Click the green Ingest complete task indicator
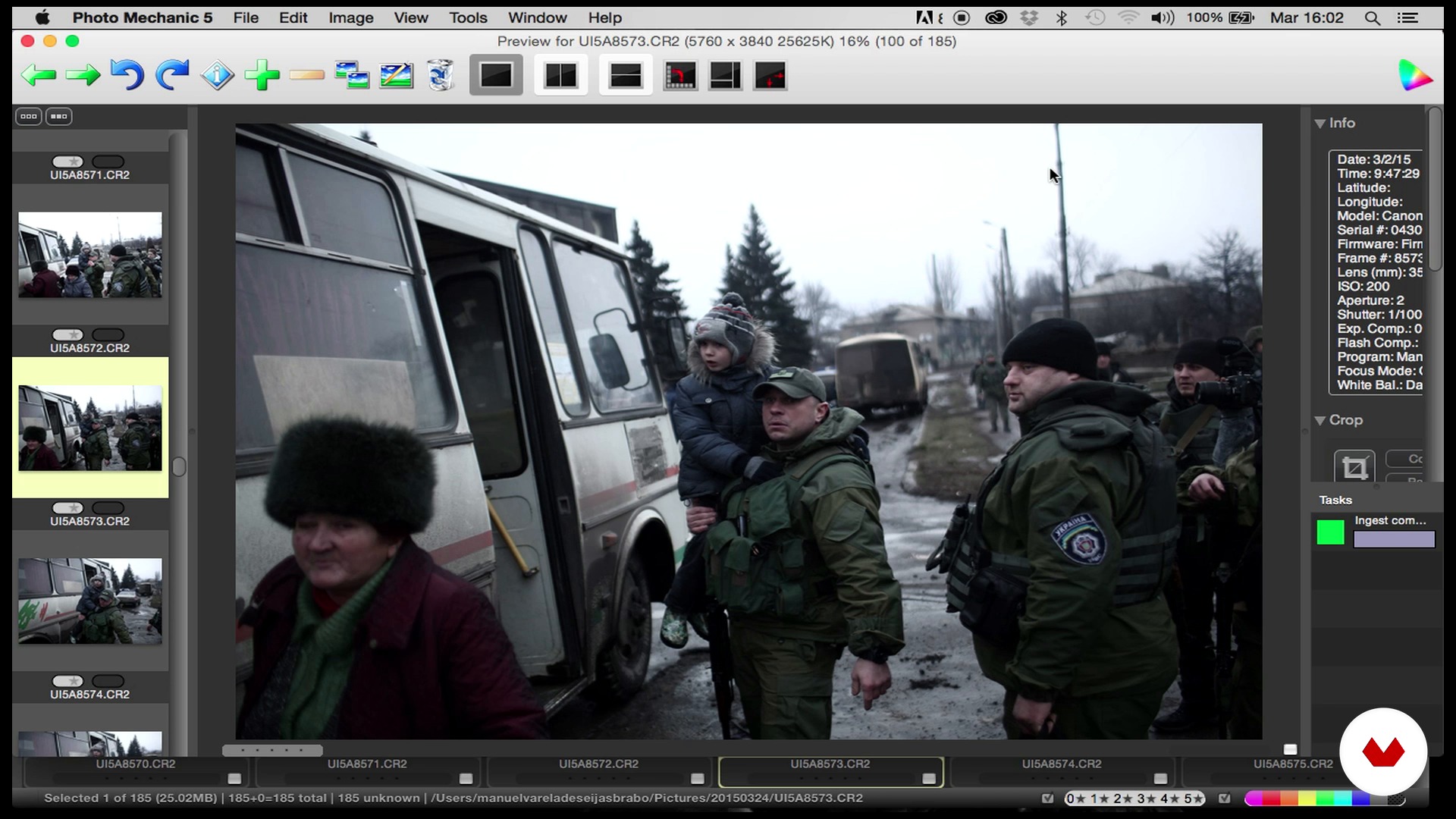The image size is (1456, 819). [1330, 532]
